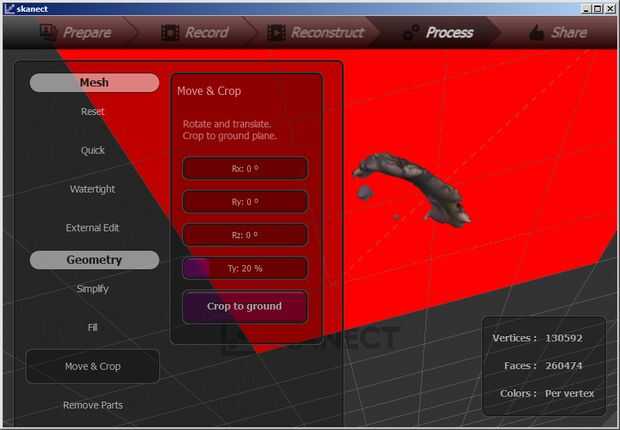Choose Reset in the Mesh section
620x430 pixels.
coord(93,112)
